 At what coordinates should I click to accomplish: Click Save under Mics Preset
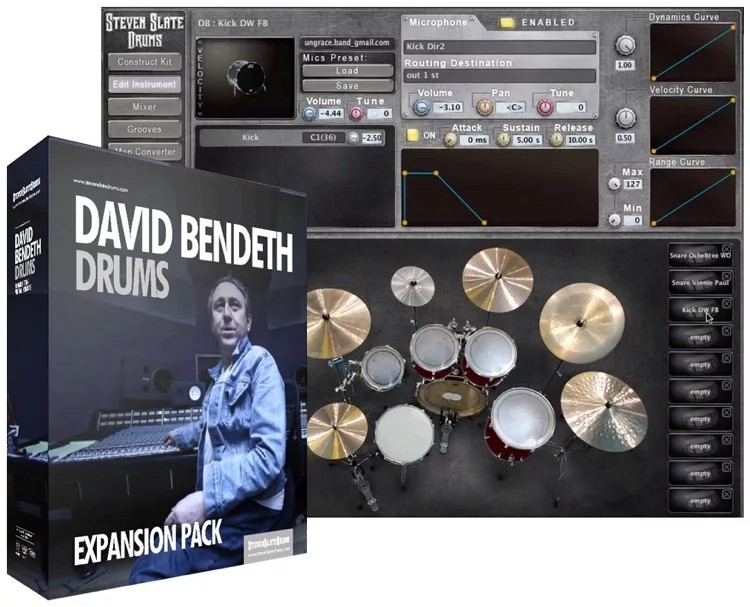[x=347, y=86]
